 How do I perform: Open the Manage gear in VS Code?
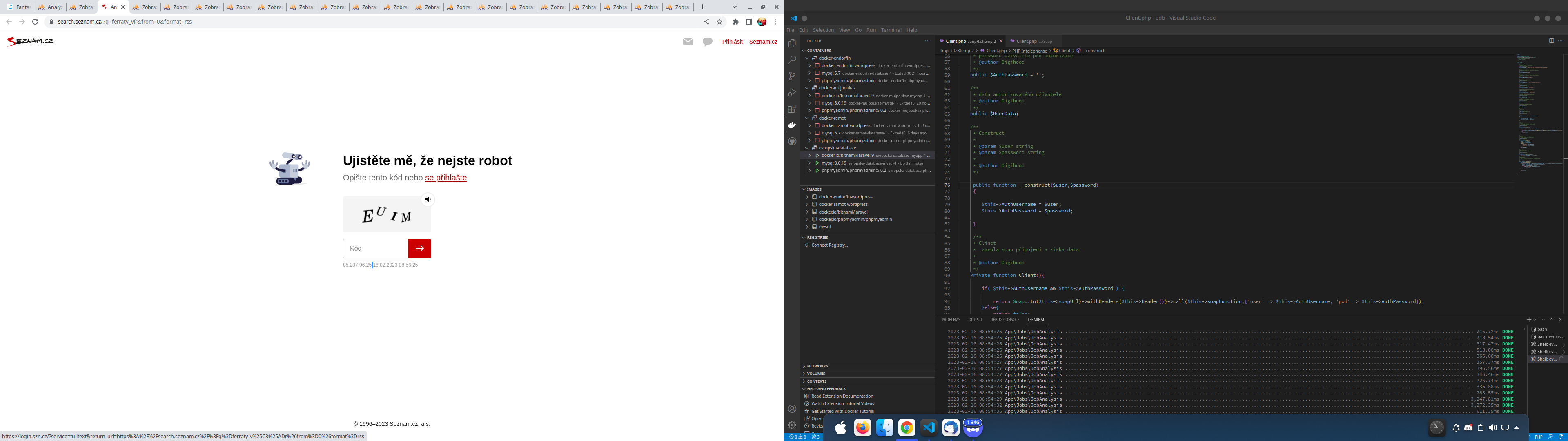(792, 425)
